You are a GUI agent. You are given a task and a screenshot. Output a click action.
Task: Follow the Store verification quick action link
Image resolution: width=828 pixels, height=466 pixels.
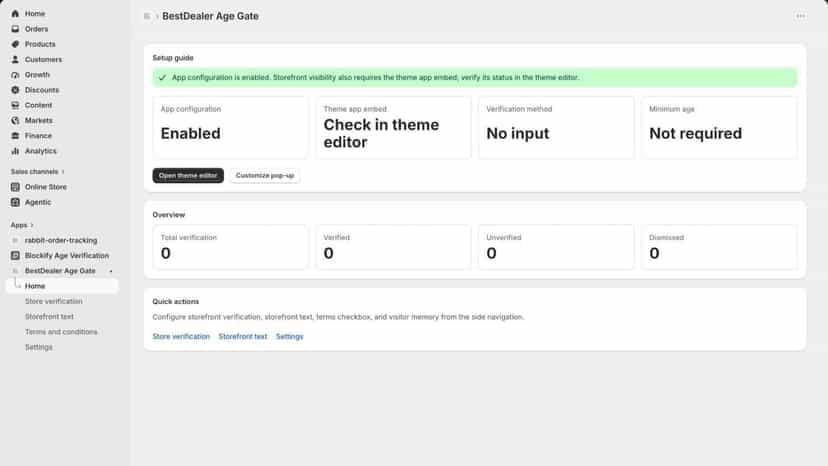(181, 337)
